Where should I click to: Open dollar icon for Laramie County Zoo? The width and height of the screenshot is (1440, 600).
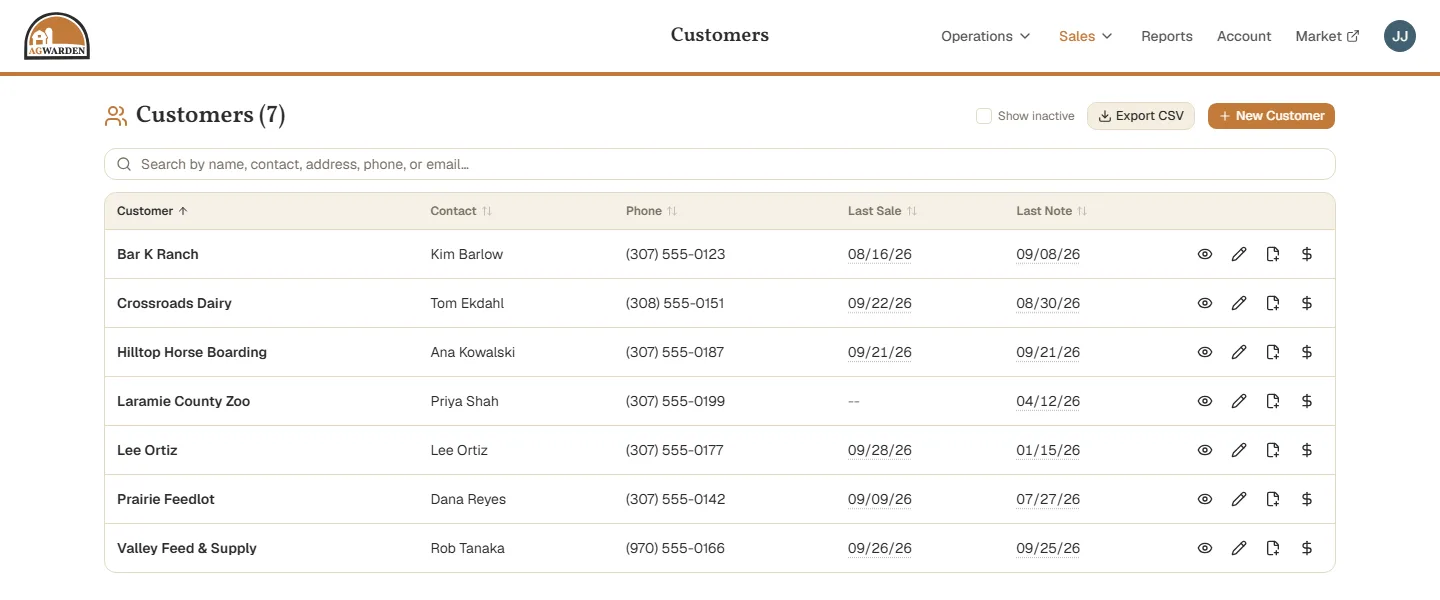(1307, 401)
